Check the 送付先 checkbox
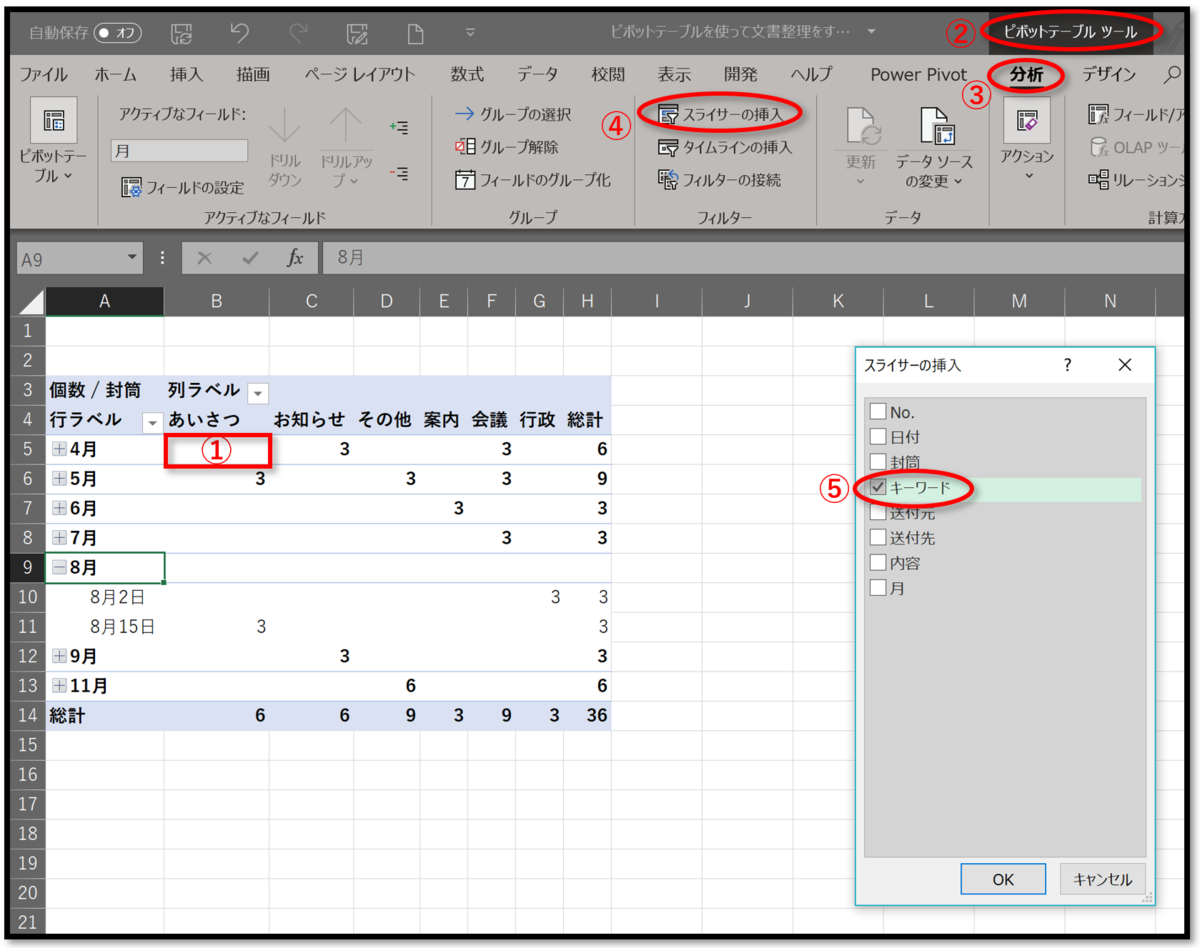The height and width of the screenshot is (948, 1200). point(878,537)
